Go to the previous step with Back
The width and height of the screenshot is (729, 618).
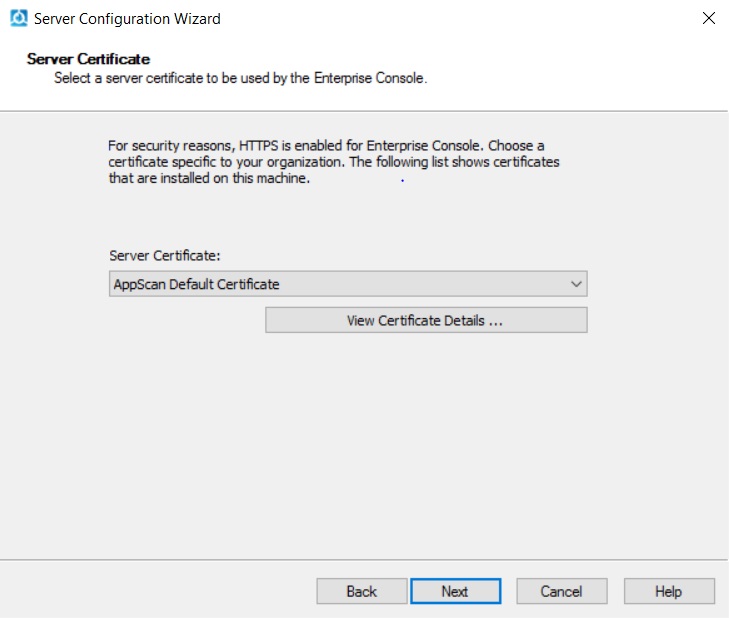361,591
